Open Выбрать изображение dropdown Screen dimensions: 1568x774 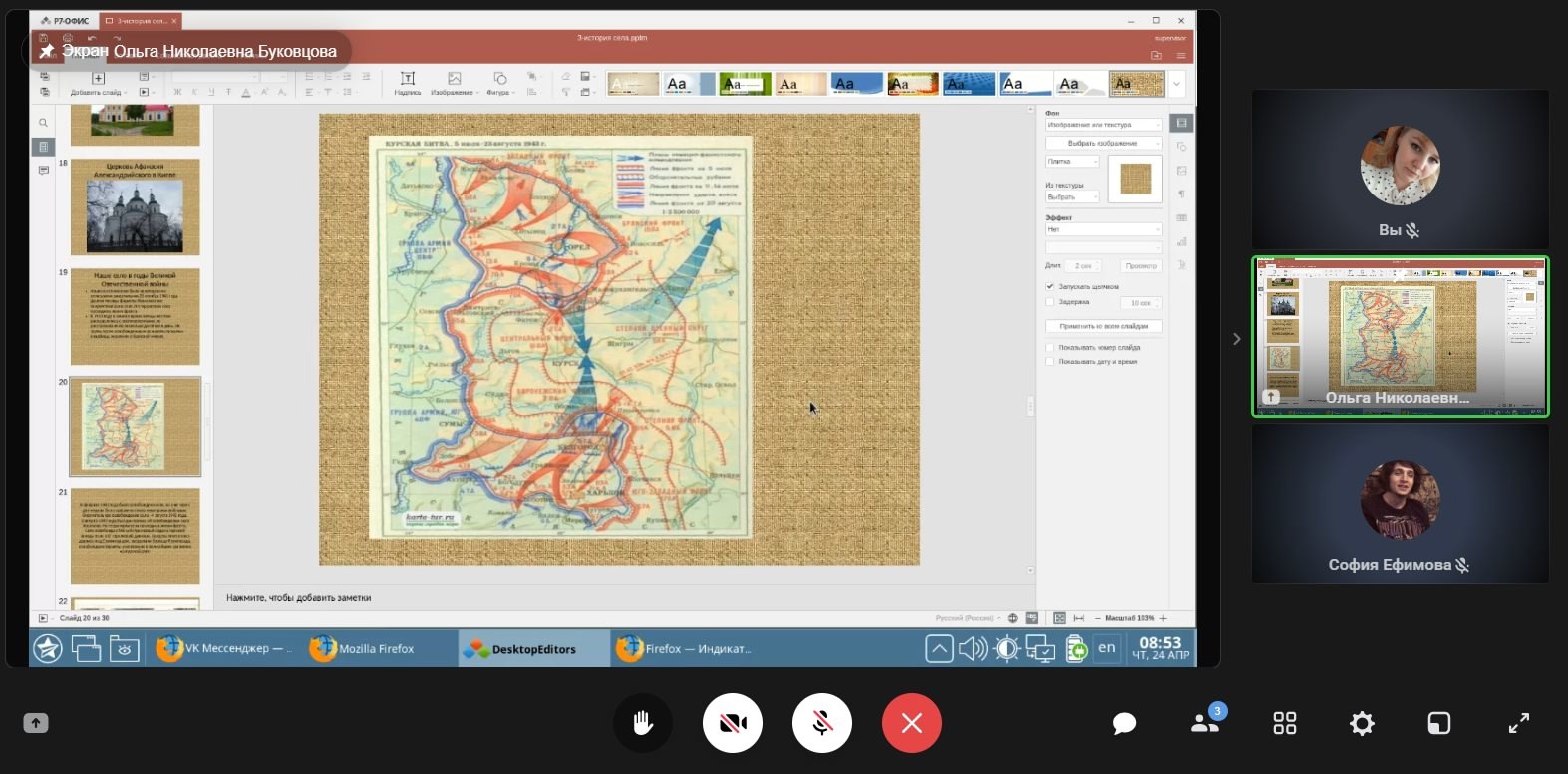point(1103,143)
